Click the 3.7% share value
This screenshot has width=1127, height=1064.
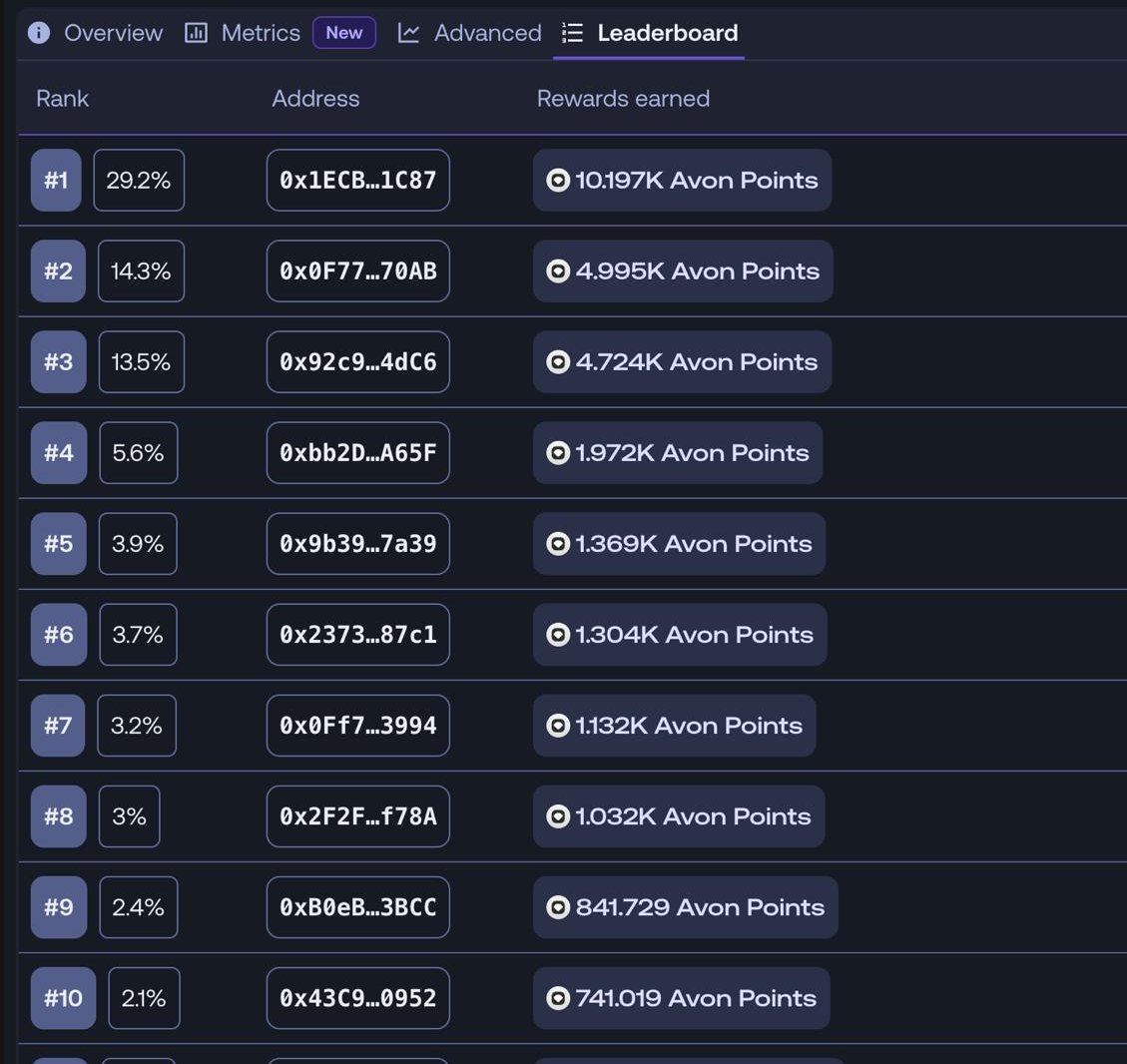pyautogui.click(x=138, y=635)
